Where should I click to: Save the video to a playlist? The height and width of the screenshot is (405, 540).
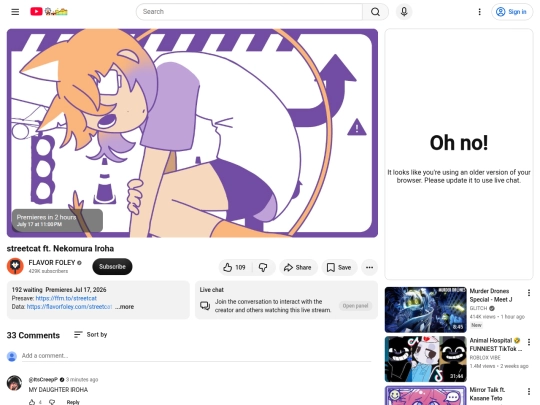coord(339,267)
